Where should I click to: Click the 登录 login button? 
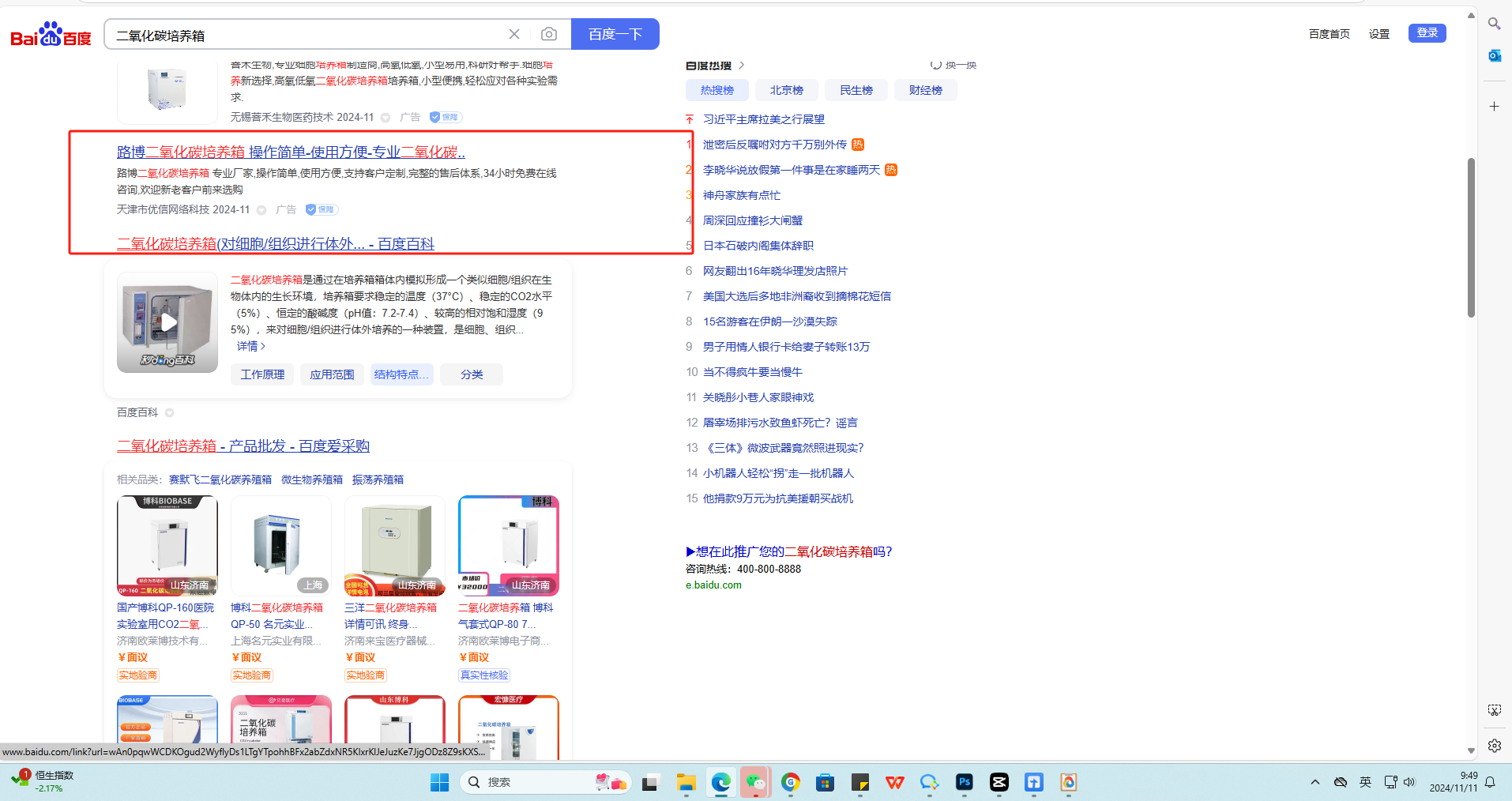[x=1427, y=33]
